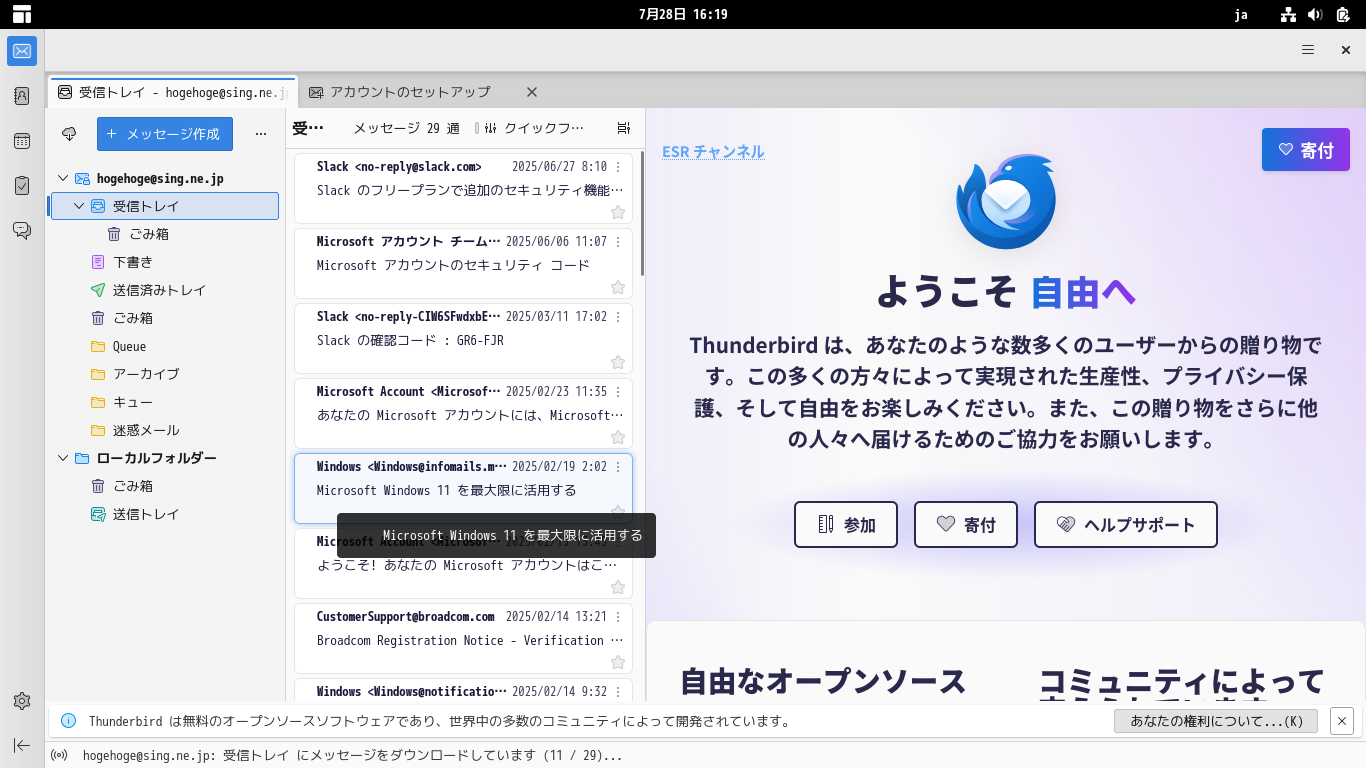Star the ようこそ! Microsoft アカウント message

click(618, 587)
